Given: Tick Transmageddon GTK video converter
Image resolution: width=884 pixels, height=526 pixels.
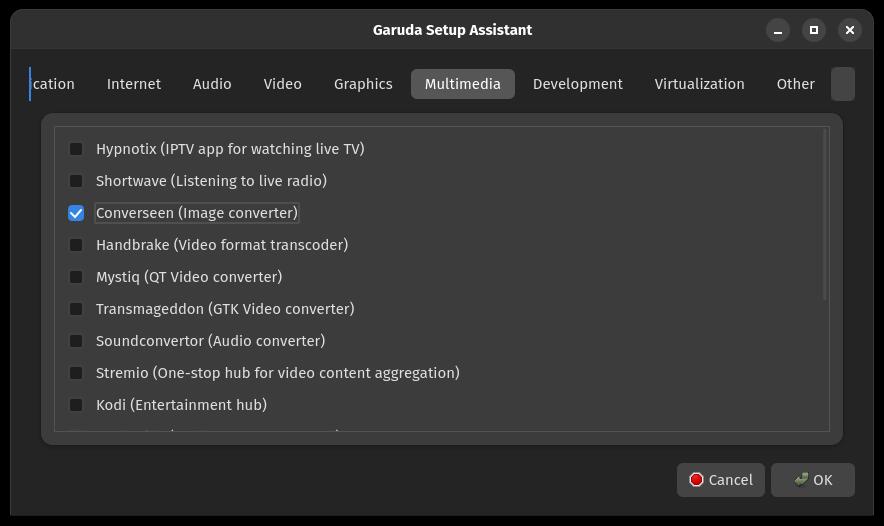Looking at the screenshot, I should pyautogui.click(x=76, y=309).
